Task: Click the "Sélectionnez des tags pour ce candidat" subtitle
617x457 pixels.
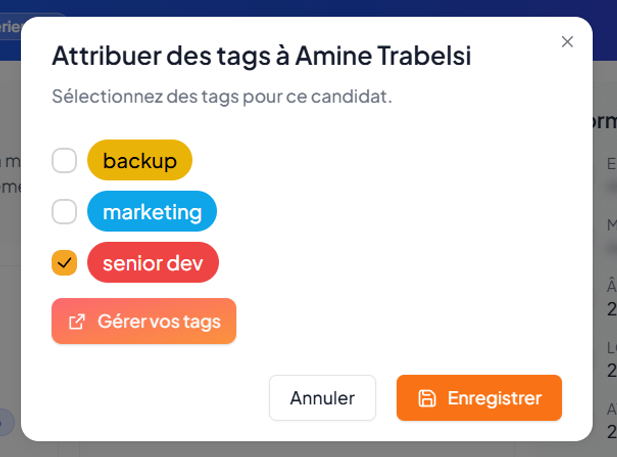Action: (221, 96)
